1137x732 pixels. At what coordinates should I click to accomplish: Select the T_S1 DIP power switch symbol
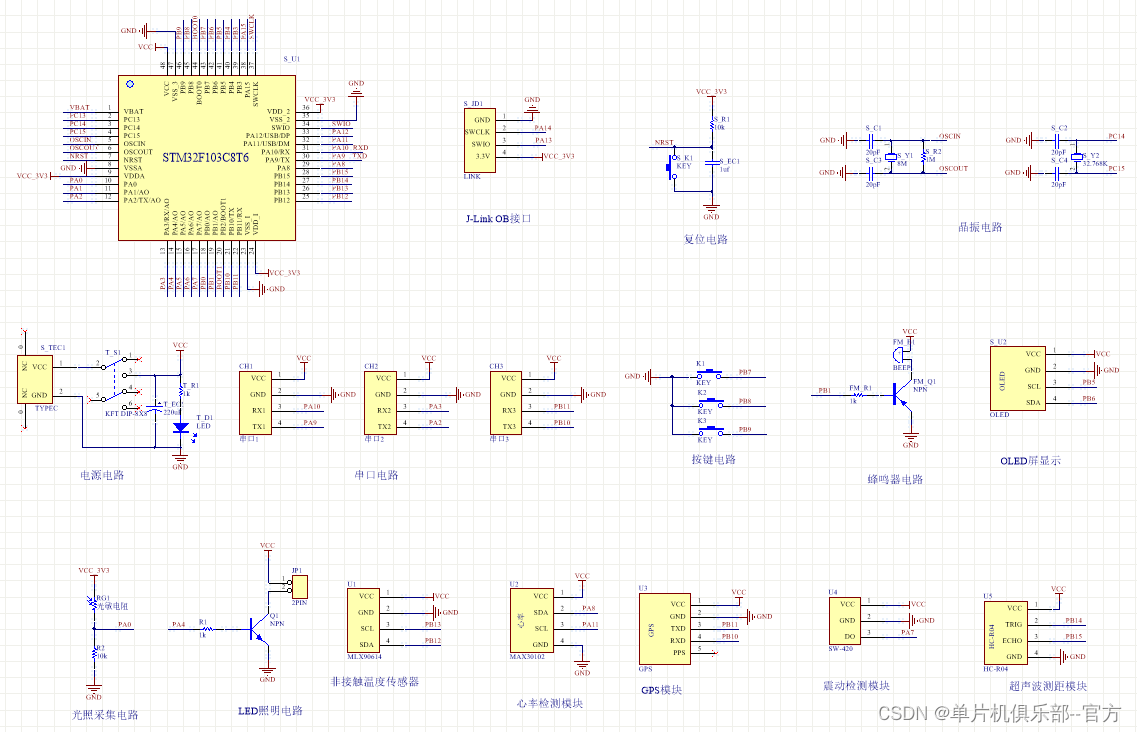tap(117, 381)
